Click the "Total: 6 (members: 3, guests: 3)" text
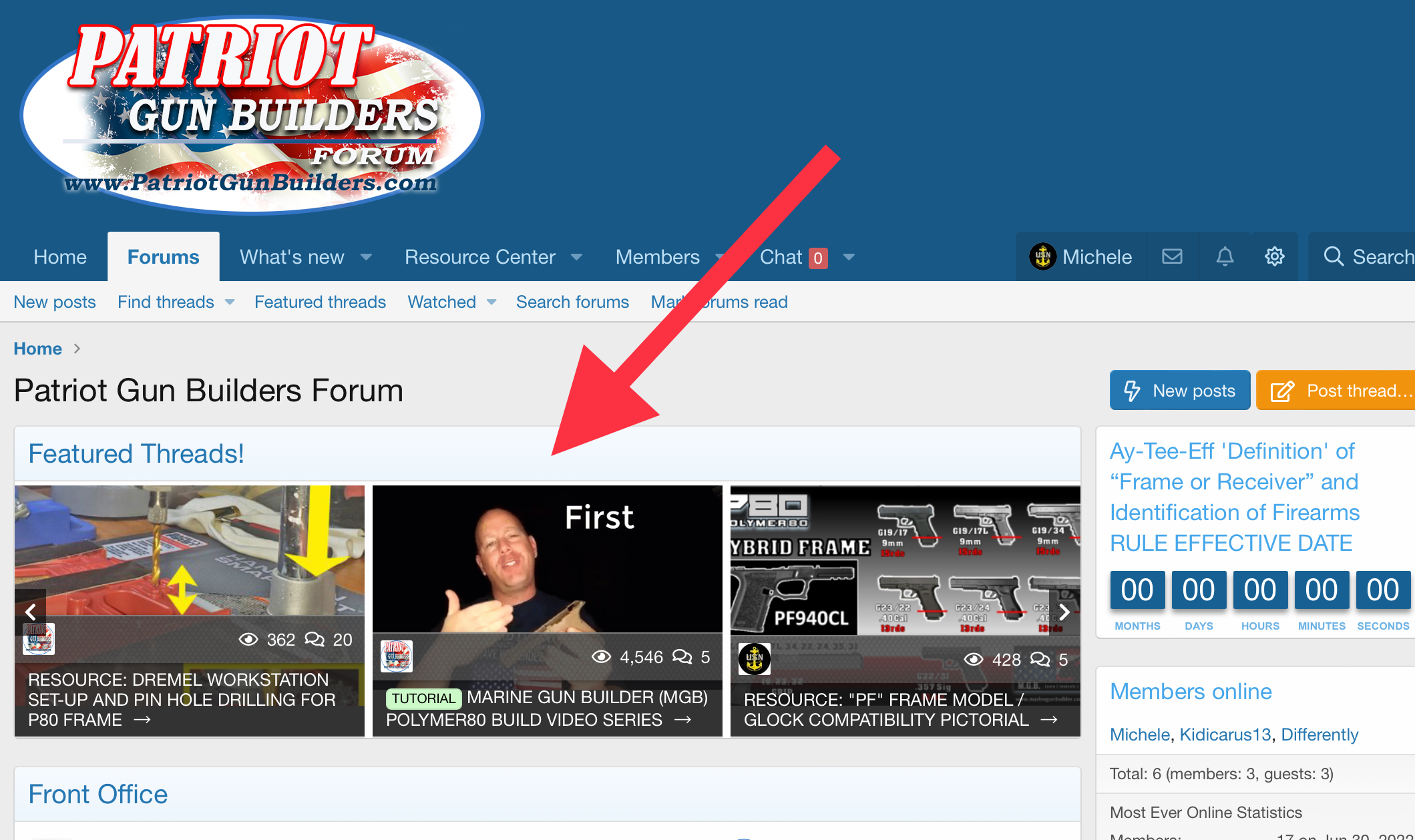 1221,774
